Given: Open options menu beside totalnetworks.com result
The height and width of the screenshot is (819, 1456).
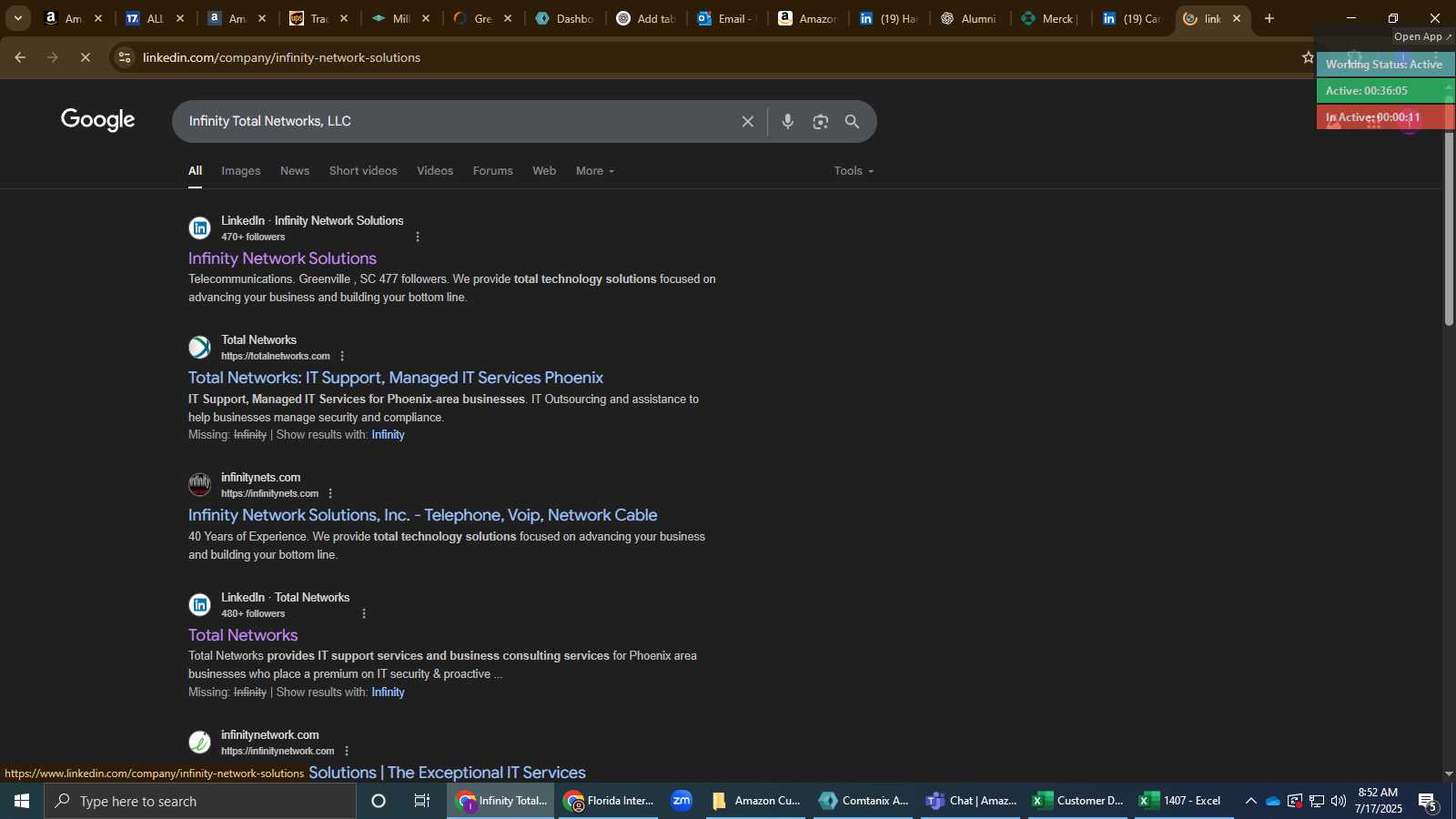Looking at the screenshot, I should (342, 356).
